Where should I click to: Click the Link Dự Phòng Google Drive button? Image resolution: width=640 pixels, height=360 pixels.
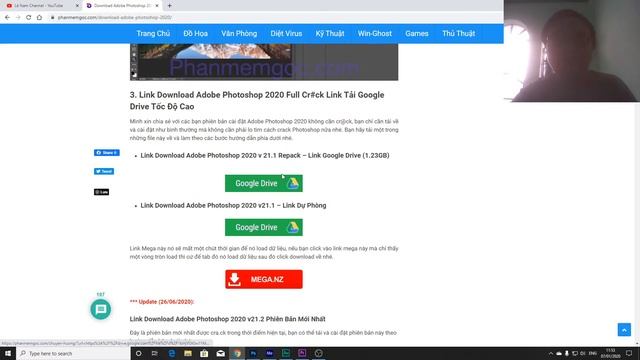[x=264, y=227]
